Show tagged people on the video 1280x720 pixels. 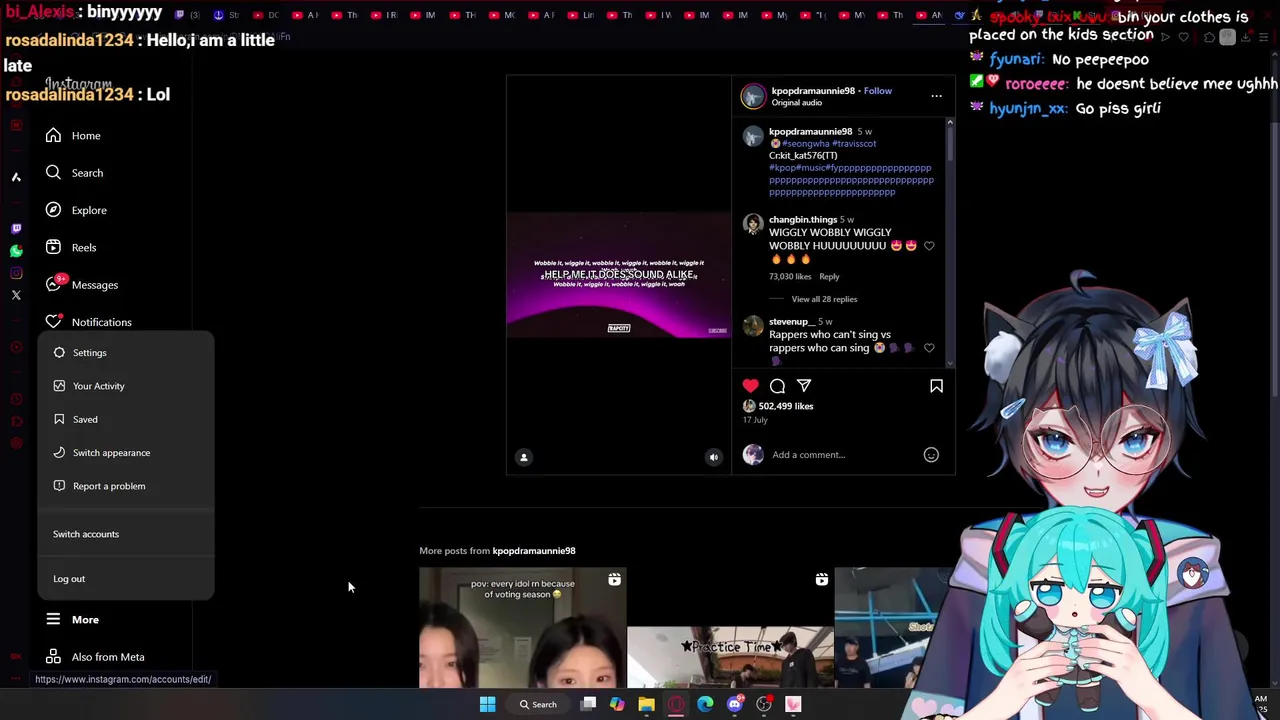coord(523,457)
